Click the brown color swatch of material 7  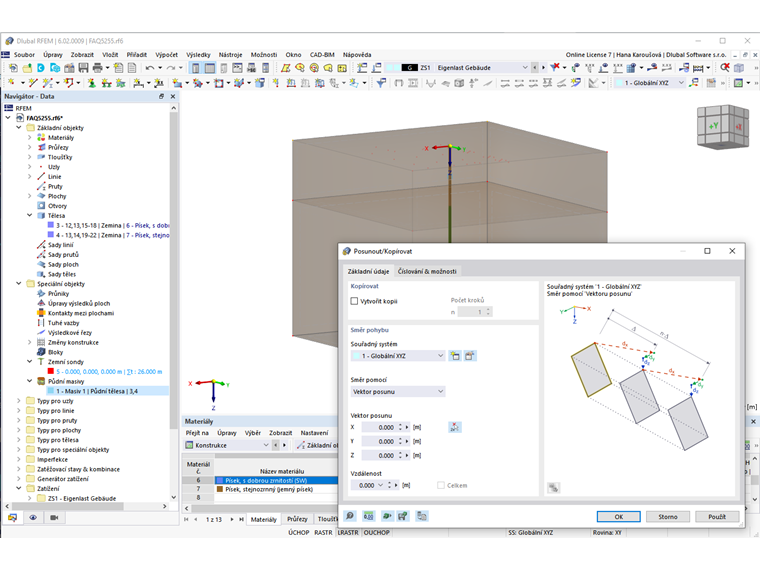[x=220, y=490]
